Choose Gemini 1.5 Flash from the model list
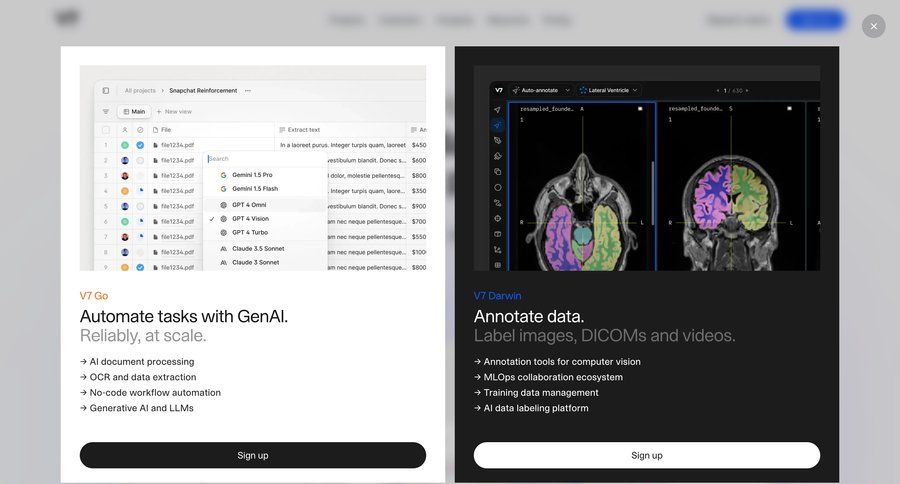Screen dimensions: 900x484 tap(254, 188)
